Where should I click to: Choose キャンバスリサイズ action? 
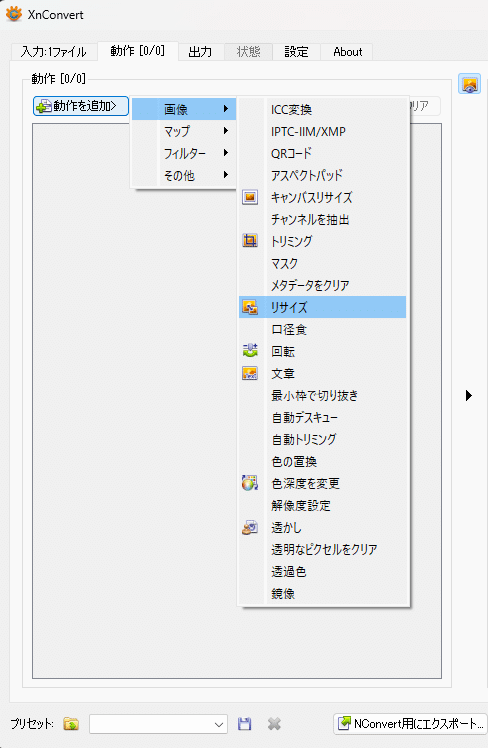pos(322,197)
